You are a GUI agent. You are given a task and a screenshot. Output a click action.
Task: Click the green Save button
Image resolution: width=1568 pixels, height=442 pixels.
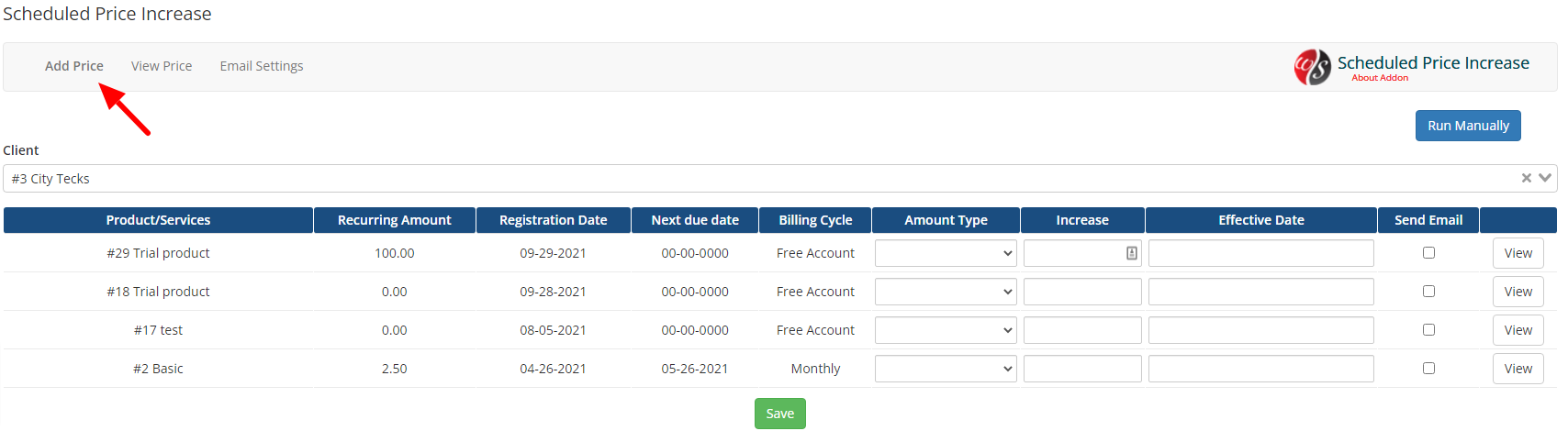pos(780,414)
